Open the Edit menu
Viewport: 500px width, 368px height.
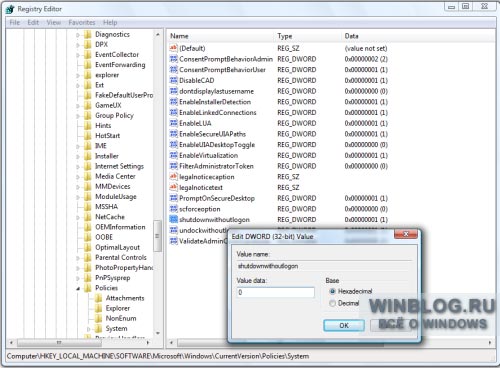(33, 22)
